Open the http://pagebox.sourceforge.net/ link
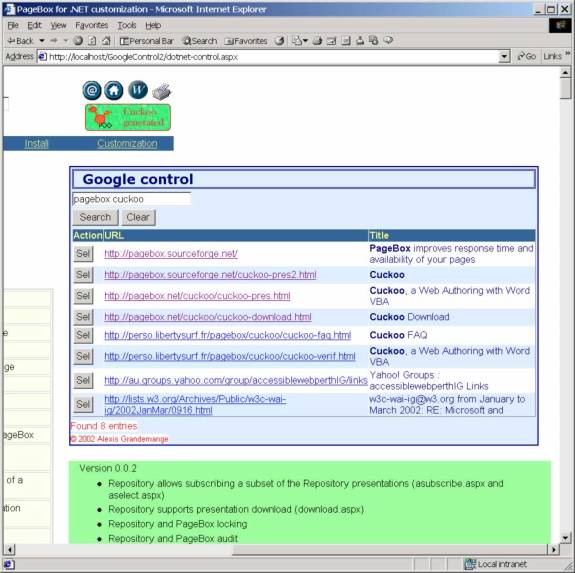 pos(171,254)
